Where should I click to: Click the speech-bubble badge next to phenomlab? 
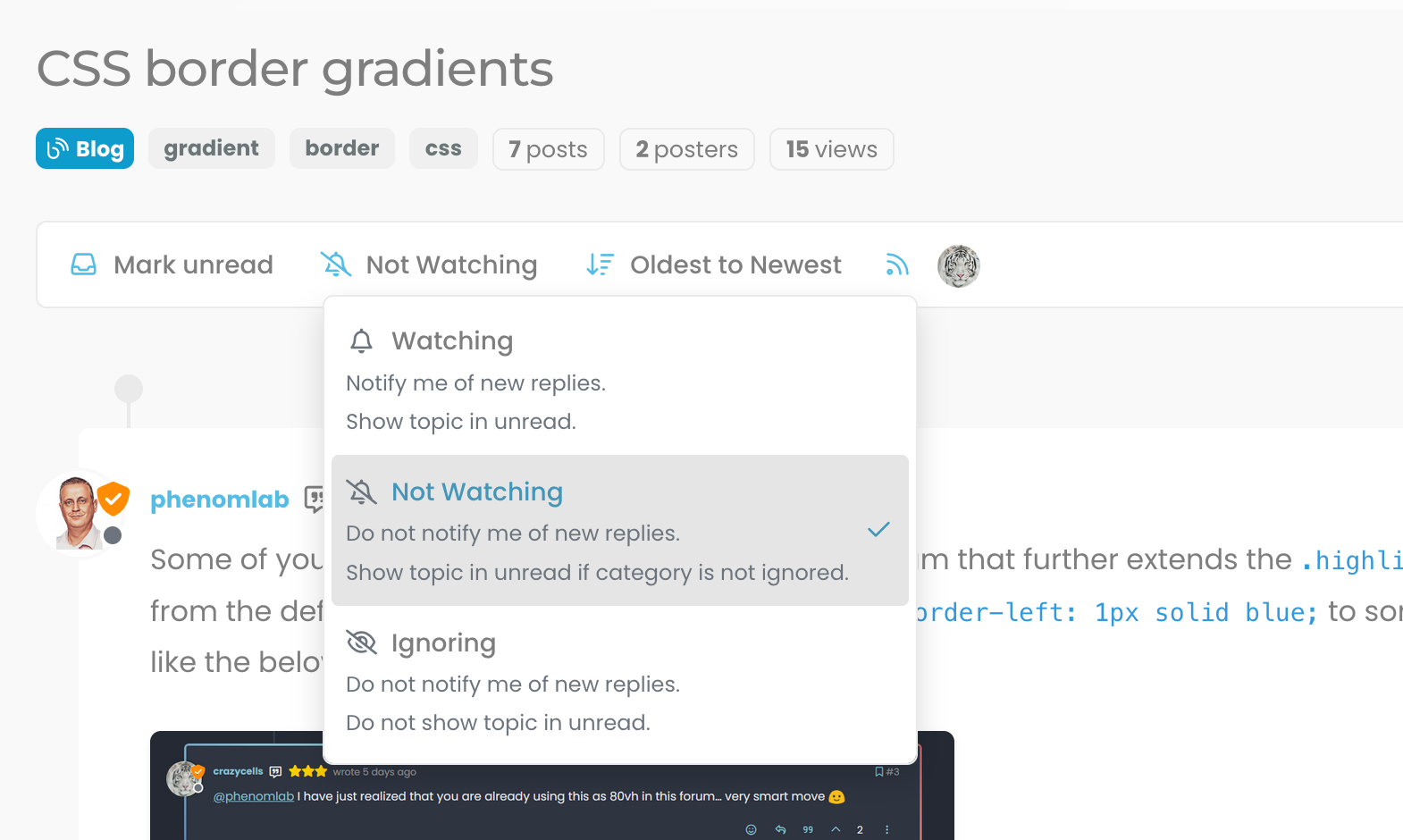(x=315, y=500)
